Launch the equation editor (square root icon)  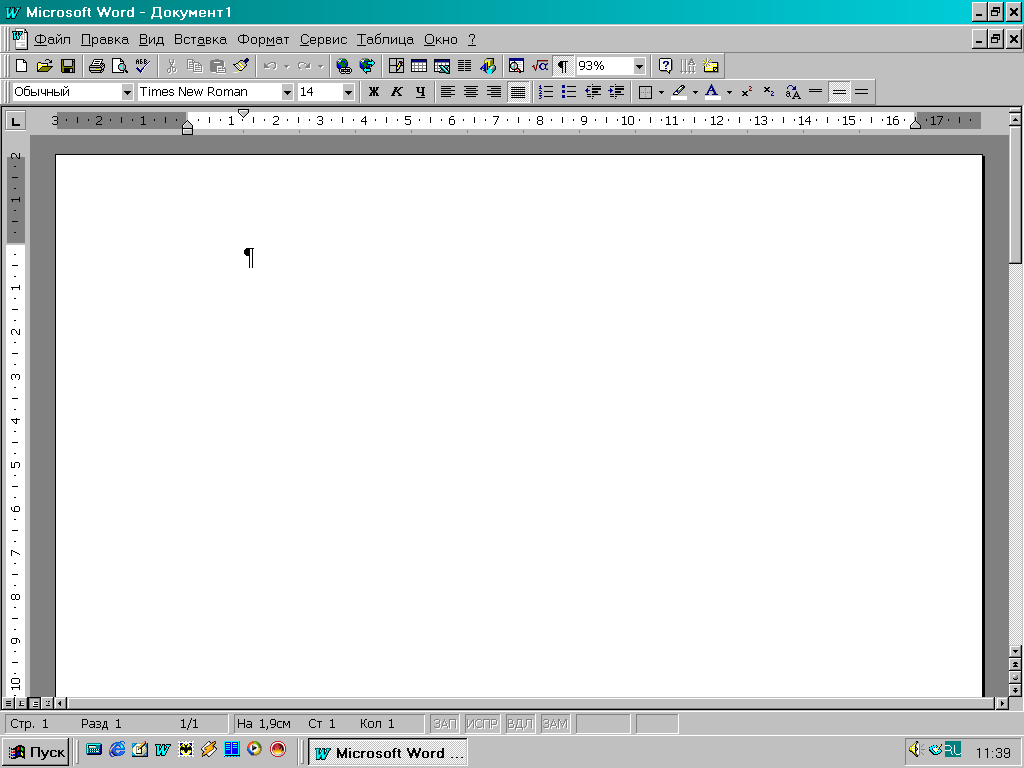[x=539, y=66]
